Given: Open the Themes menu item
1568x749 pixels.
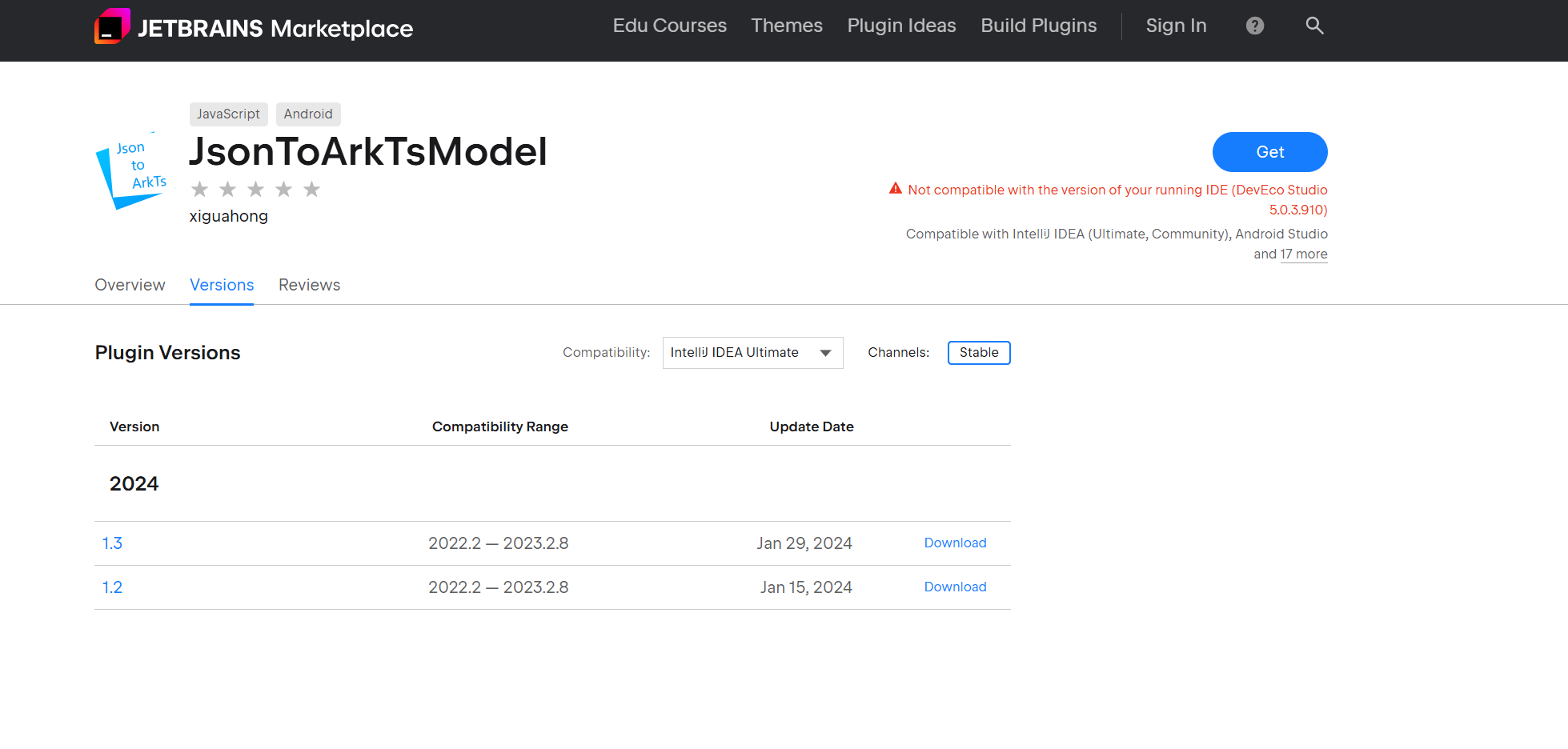Looking at the screenshot, I should (787, 26).
